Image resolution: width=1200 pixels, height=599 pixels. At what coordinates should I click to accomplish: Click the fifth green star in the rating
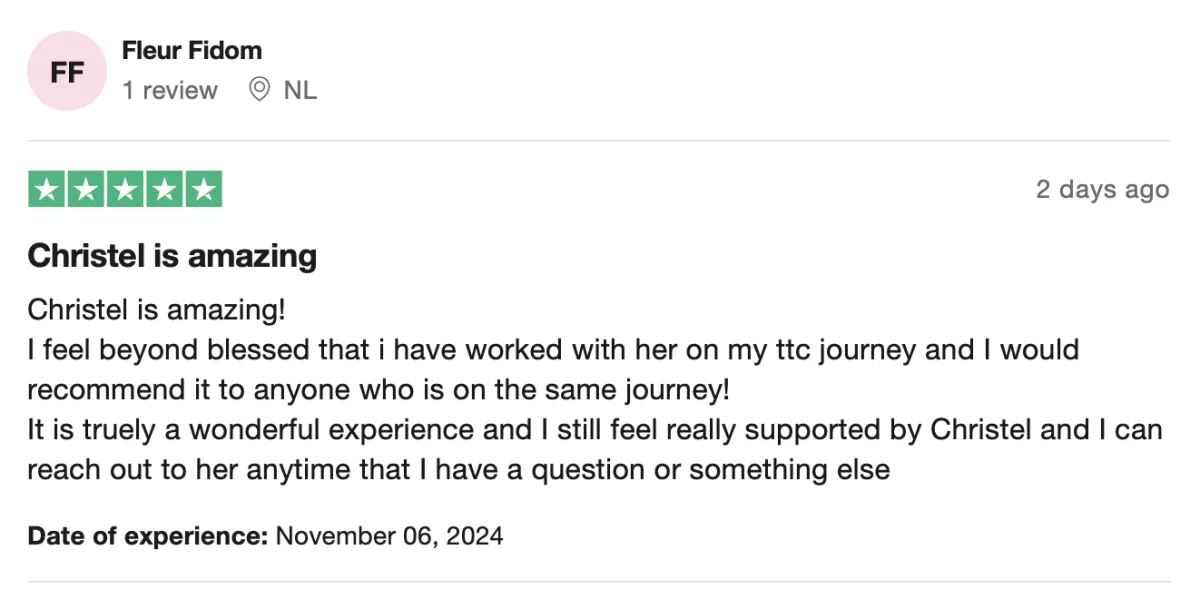point(203,189)
